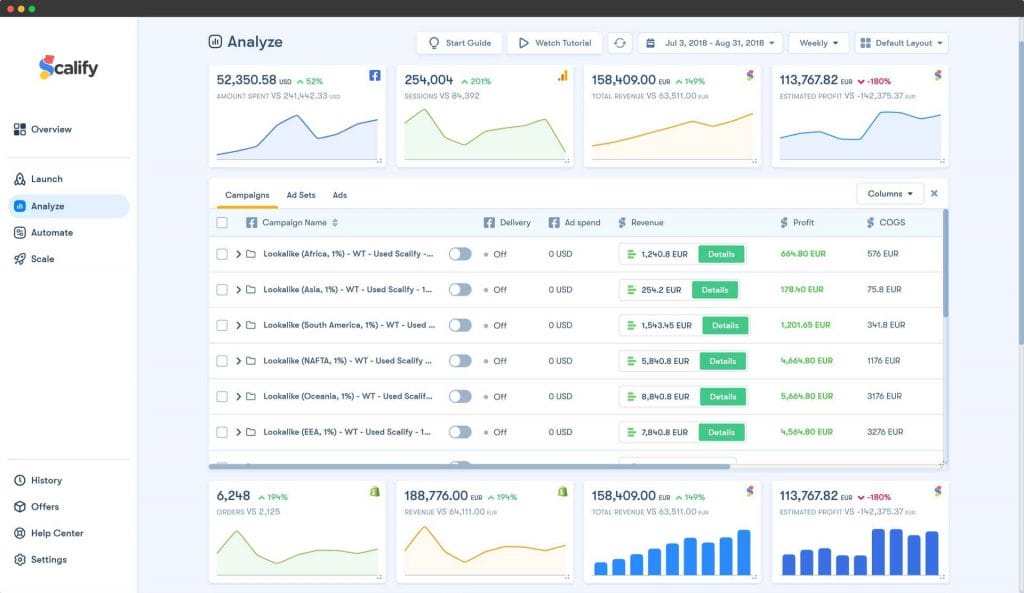Image resolution: width=1024 pixels, height=593 pixels.
Task: Click the Estimated Profit line chart
Action: point(860,135)
